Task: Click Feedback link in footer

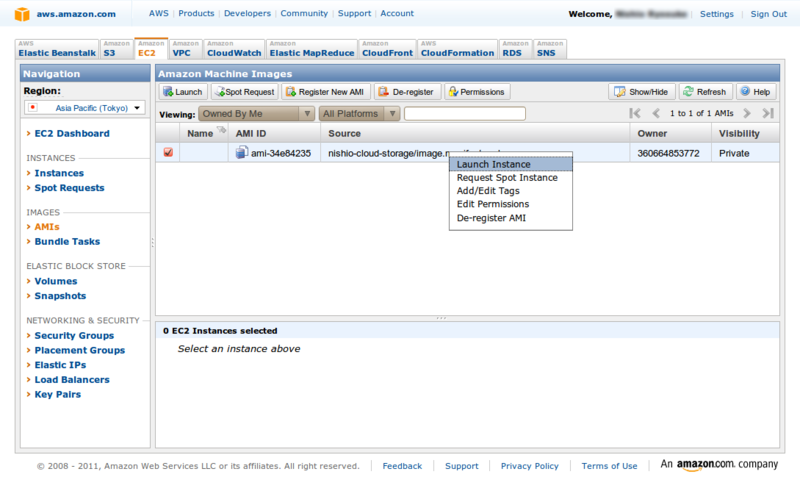Action: click(402, 466)
